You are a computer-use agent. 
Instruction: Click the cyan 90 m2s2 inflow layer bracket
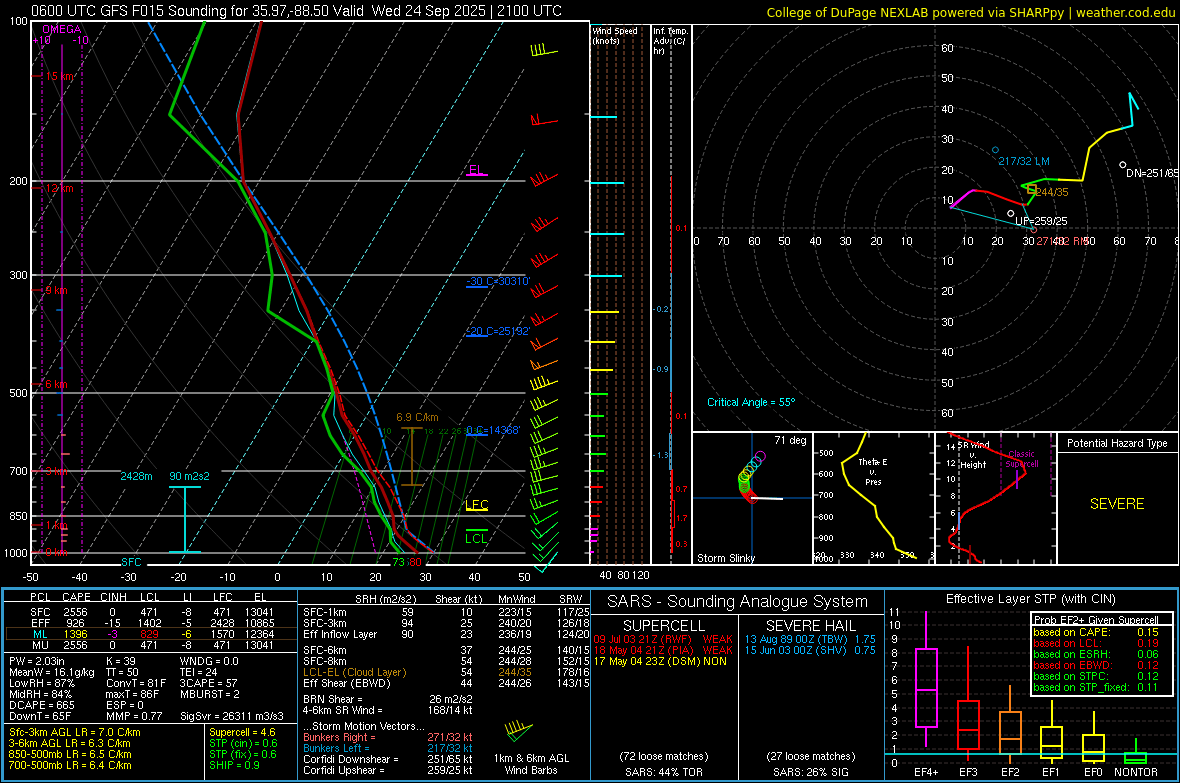tap(184, 519)
